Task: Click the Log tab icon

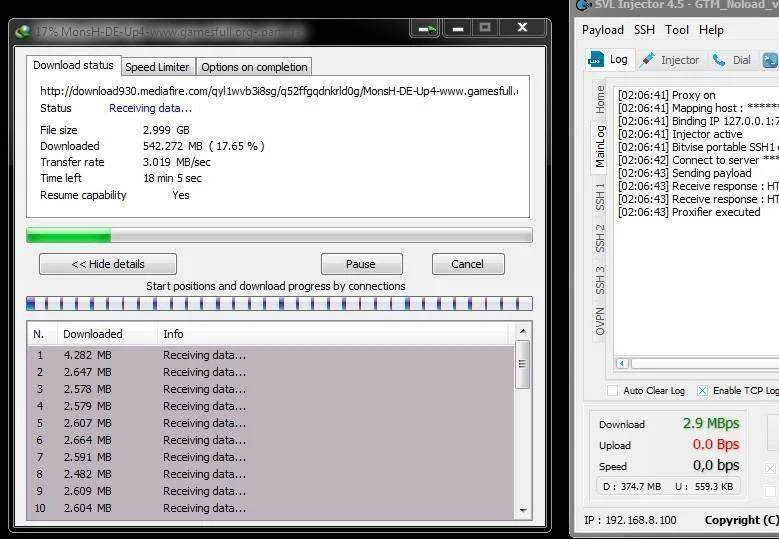Action: pyautogui.click(x=596, y=59)
